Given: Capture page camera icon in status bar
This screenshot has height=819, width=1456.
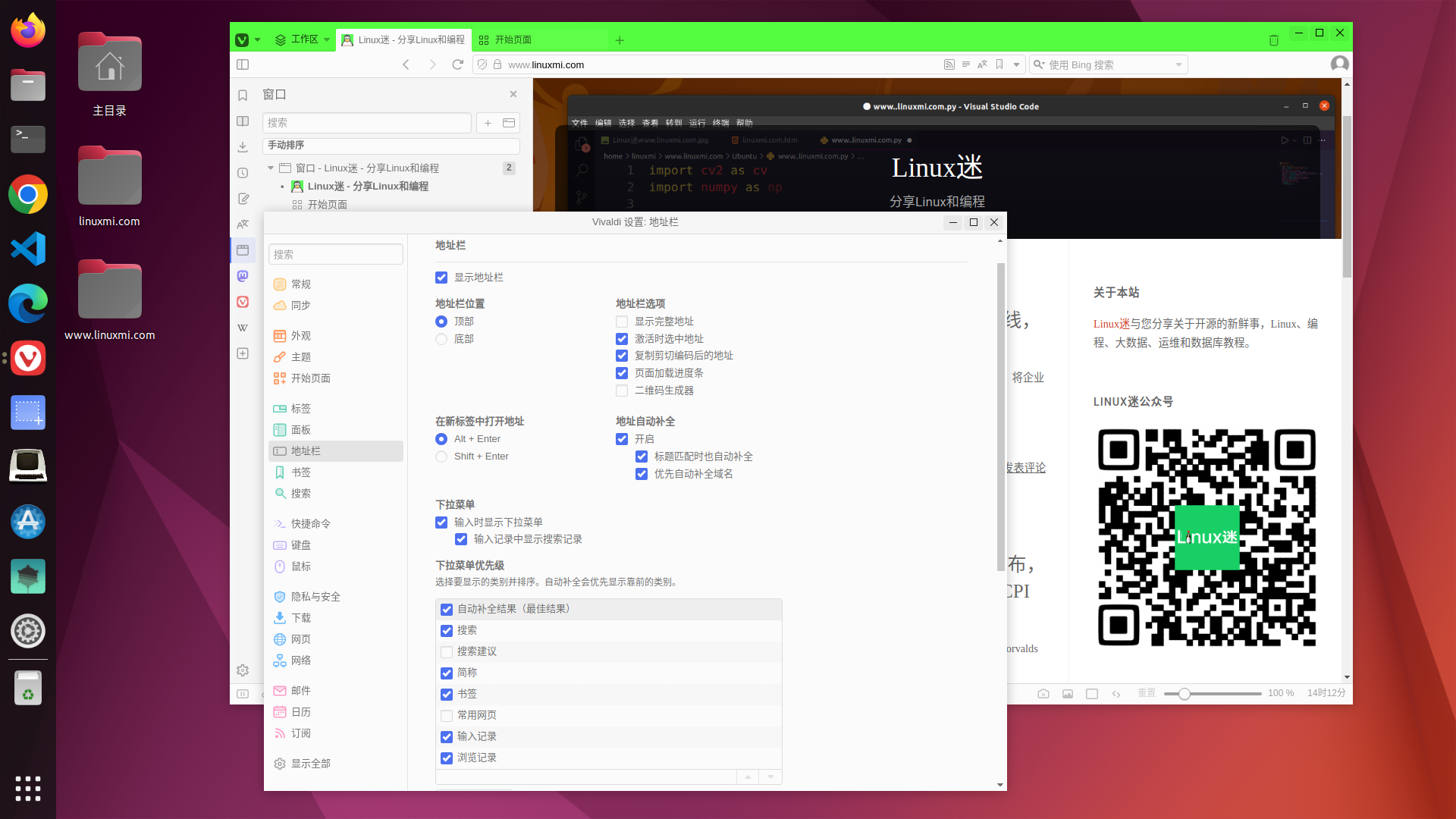Looking at the screenshot, I should point(1043,694).
